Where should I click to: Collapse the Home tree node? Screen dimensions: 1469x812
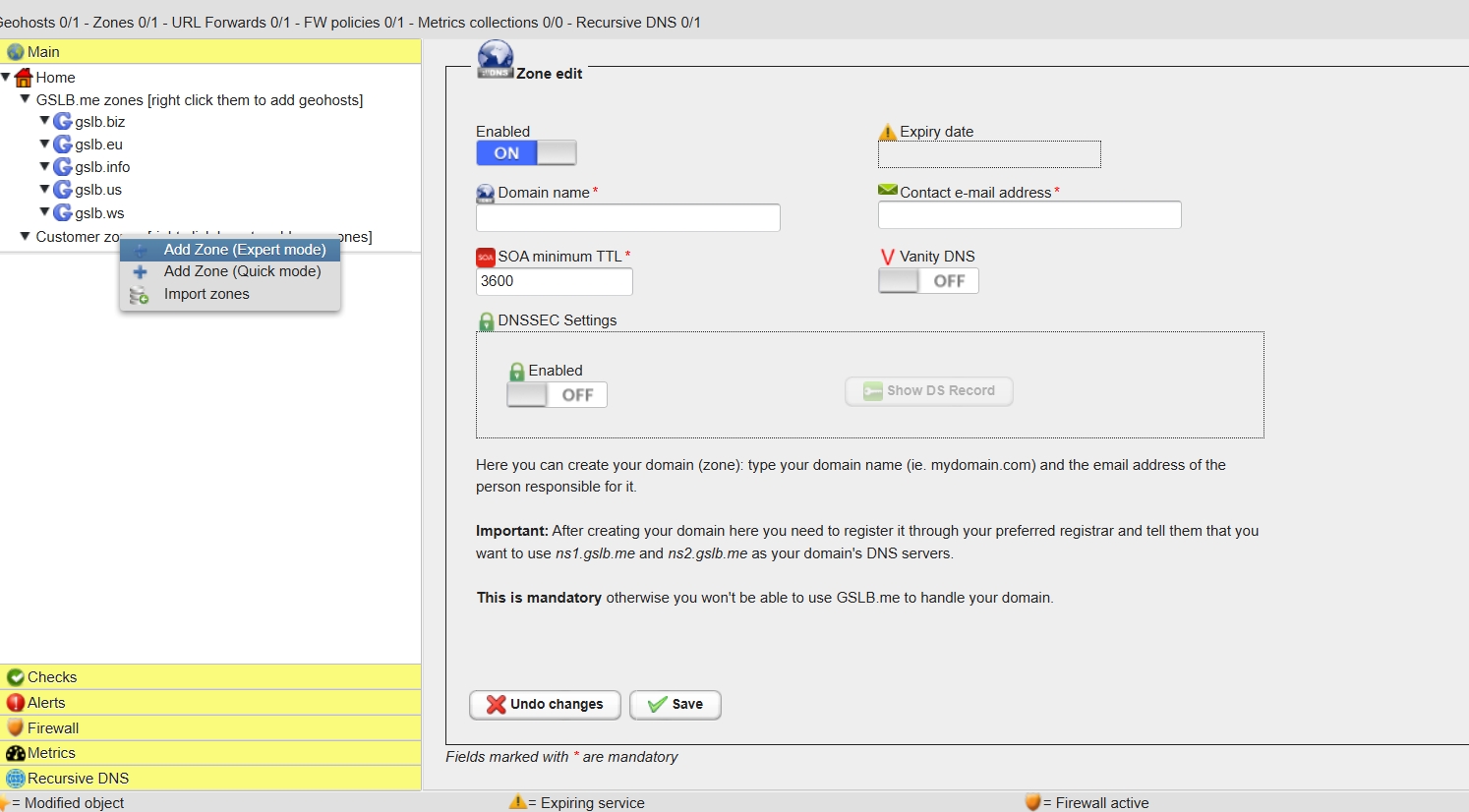click(x=6, y=77)
